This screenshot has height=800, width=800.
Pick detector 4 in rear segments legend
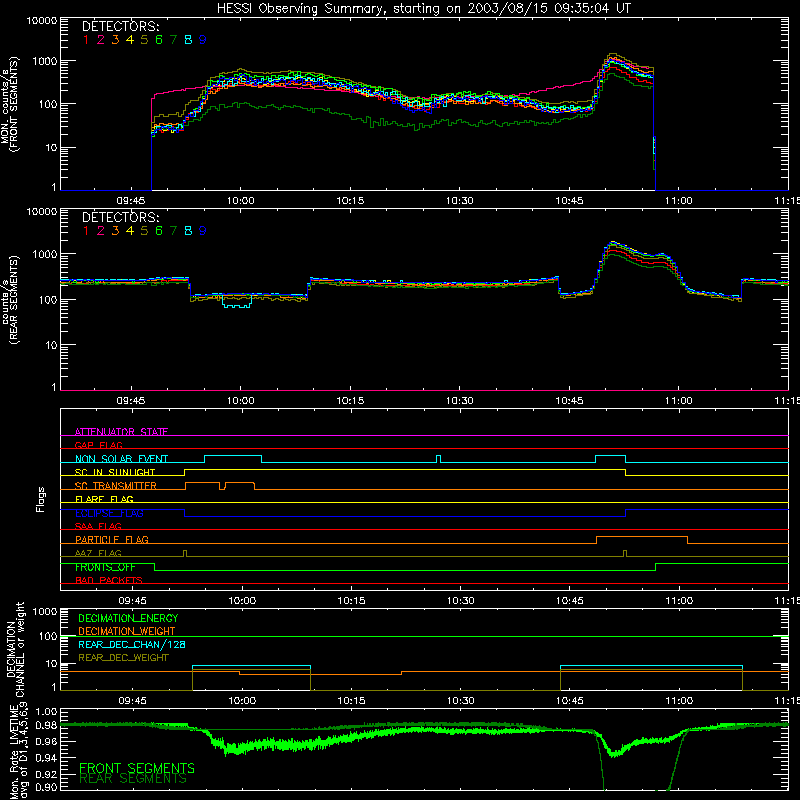pos(130,231)
